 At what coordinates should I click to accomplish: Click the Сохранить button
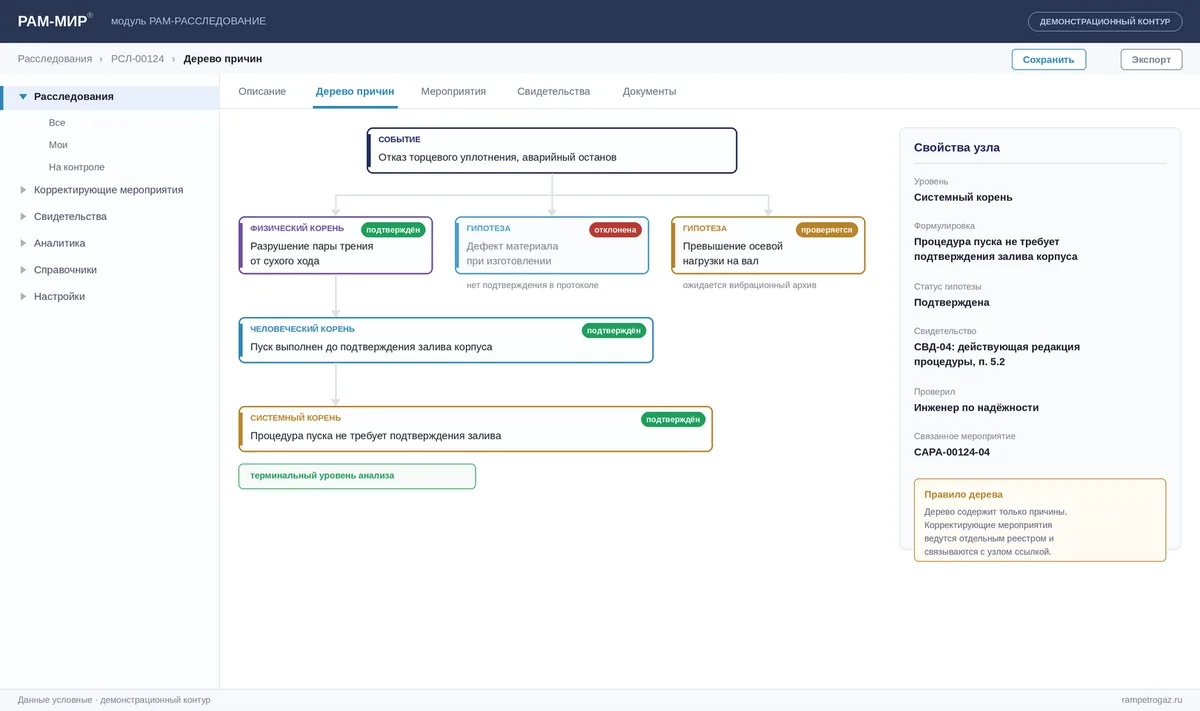tap(1049, 59)
